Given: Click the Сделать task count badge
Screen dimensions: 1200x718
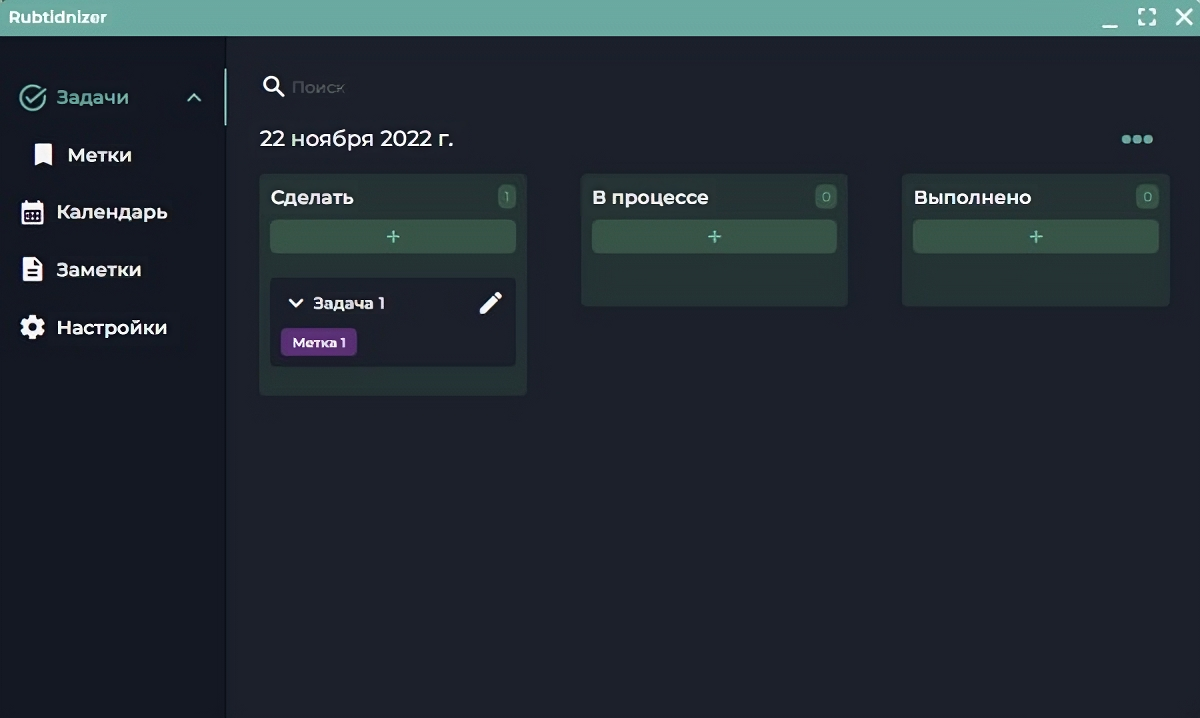Looking at the screenshot, I should pos(506,197).
